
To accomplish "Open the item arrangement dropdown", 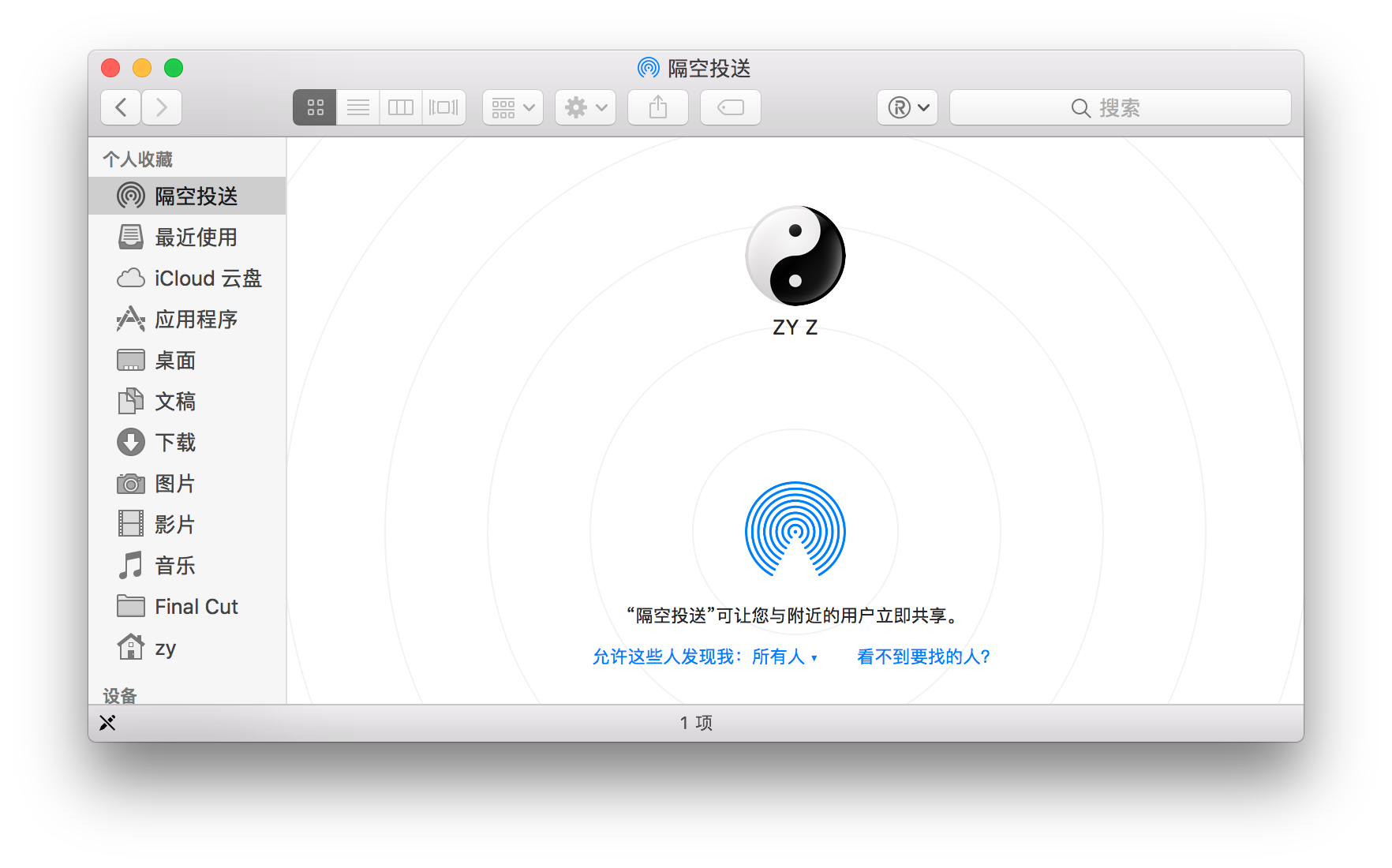I will [512, 107].
